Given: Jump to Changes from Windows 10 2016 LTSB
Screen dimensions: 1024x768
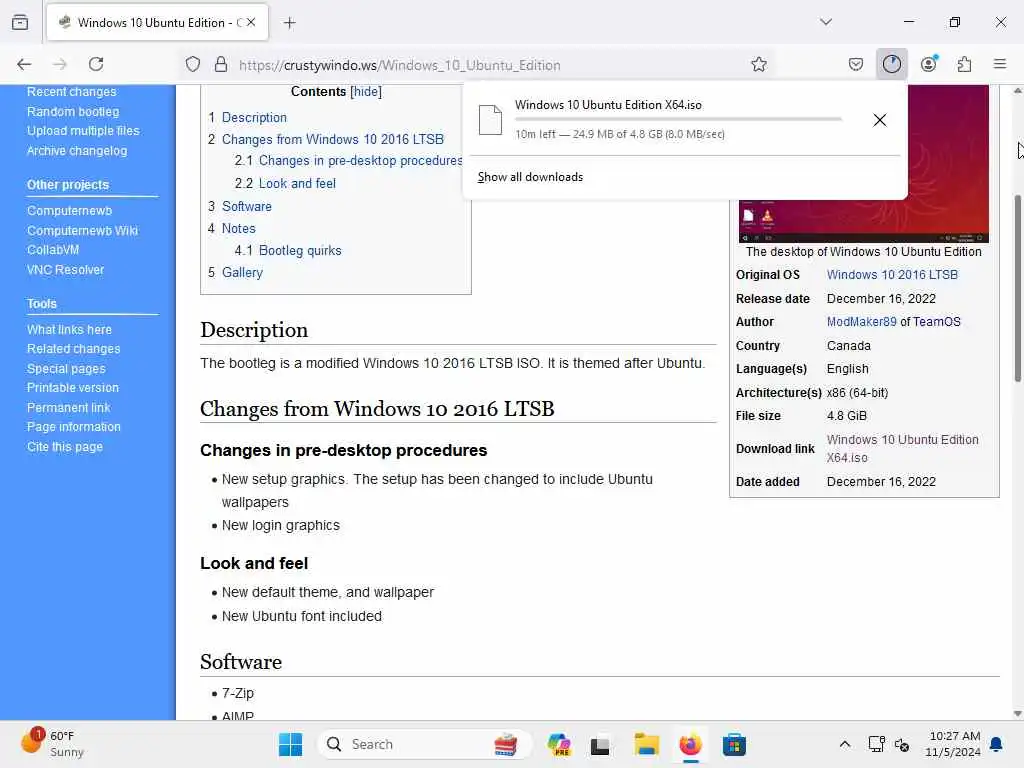Looking at the screenshot, I should tap(332, 139).
